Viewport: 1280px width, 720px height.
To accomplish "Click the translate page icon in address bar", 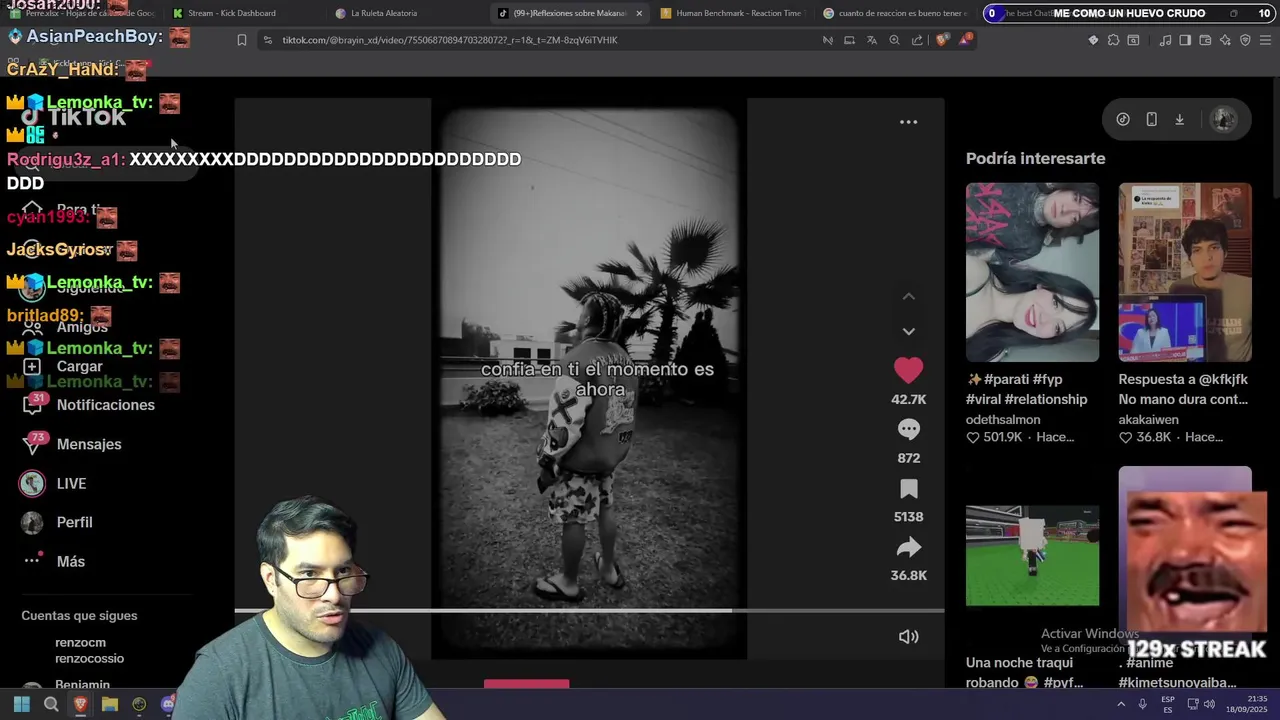I will point(872,40).
